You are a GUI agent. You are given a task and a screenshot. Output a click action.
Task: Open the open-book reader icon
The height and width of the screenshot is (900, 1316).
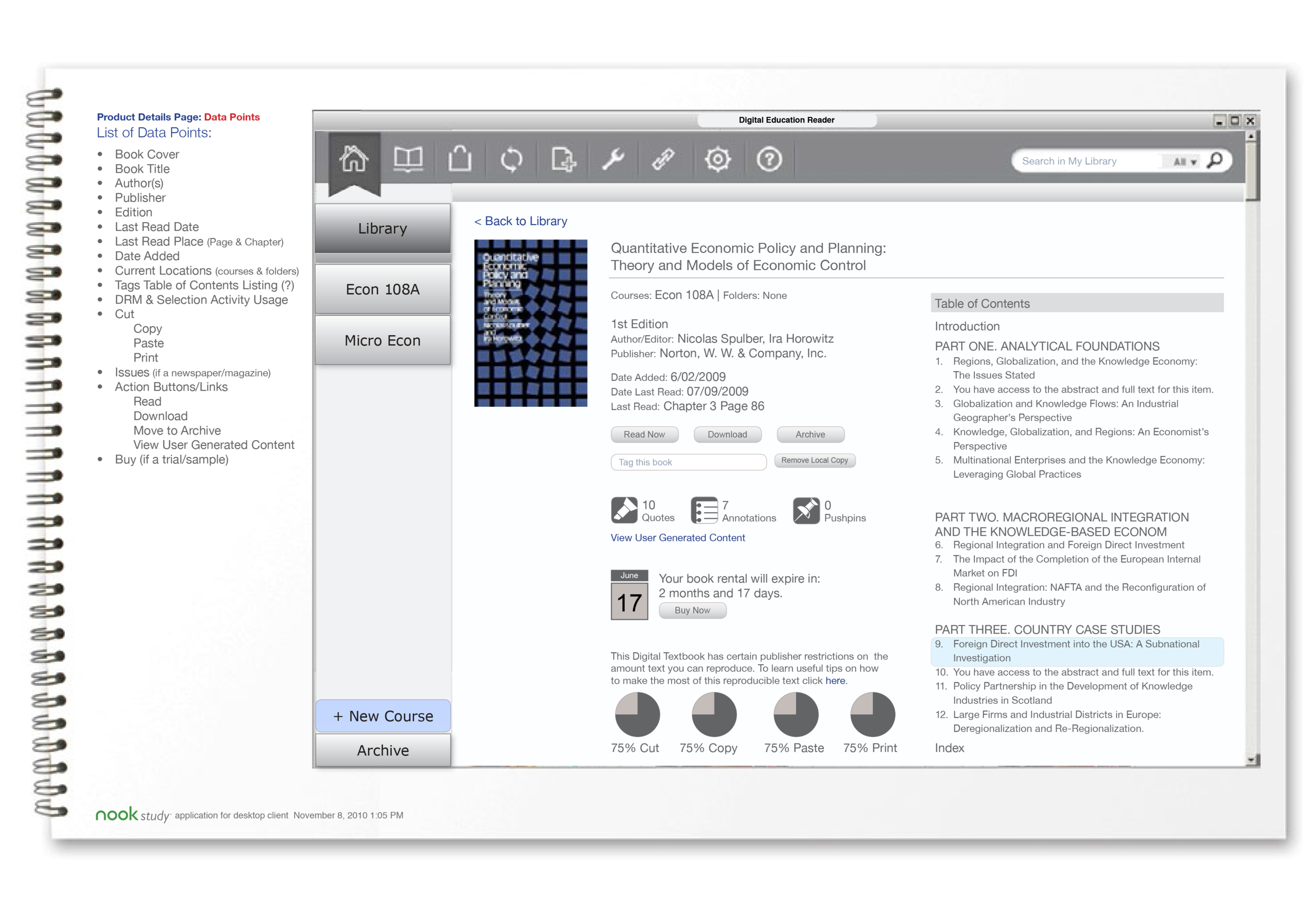(x=408, y=159)
